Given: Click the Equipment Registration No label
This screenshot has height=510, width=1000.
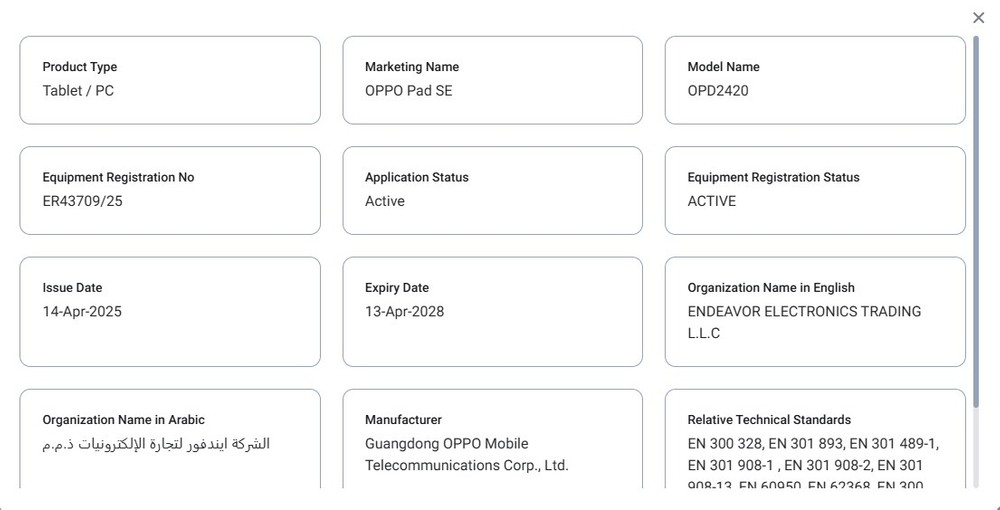Looking at the screenshot, I should tap(119, 177).
